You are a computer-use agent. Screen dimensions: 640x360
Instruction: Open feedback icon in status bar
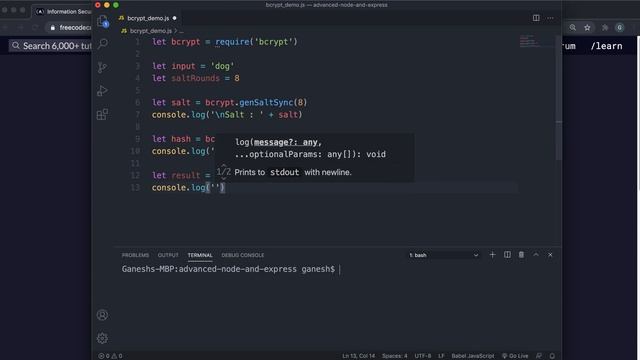click(x=539, y=356)
